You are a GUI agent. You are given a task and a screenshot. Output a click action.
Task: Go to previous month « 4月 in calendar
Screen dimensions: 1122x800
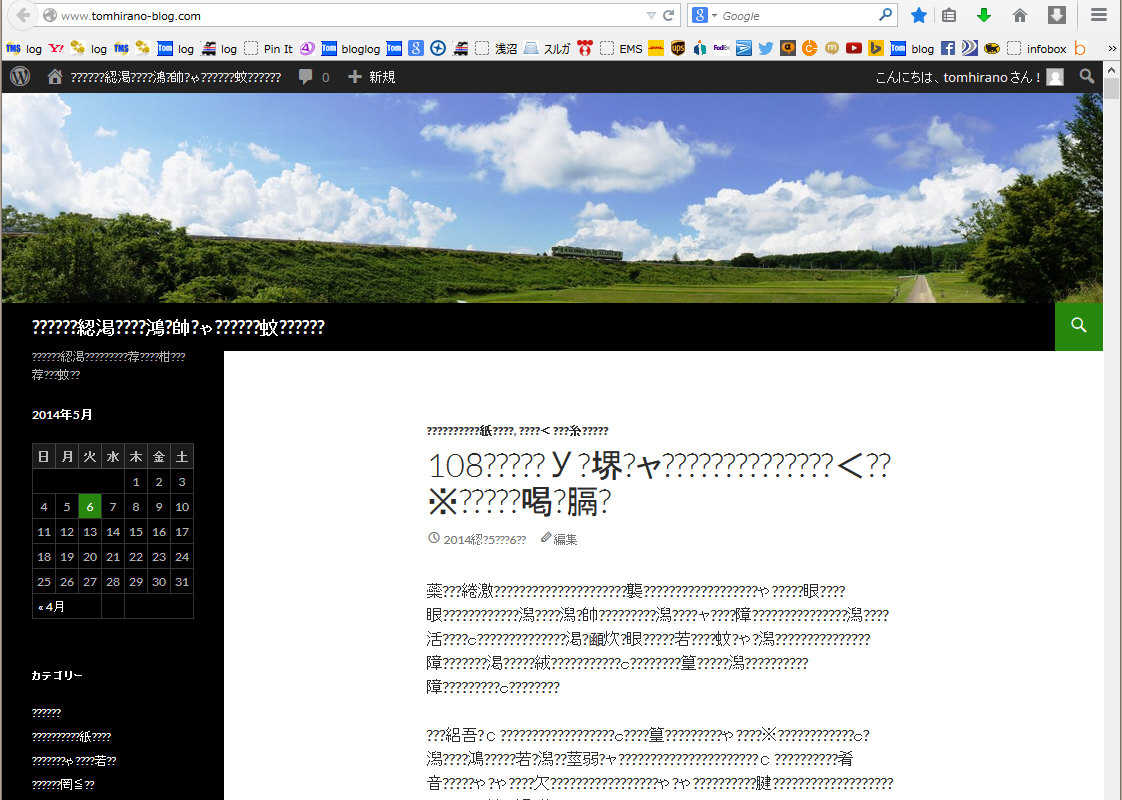[x=52, y=606]
